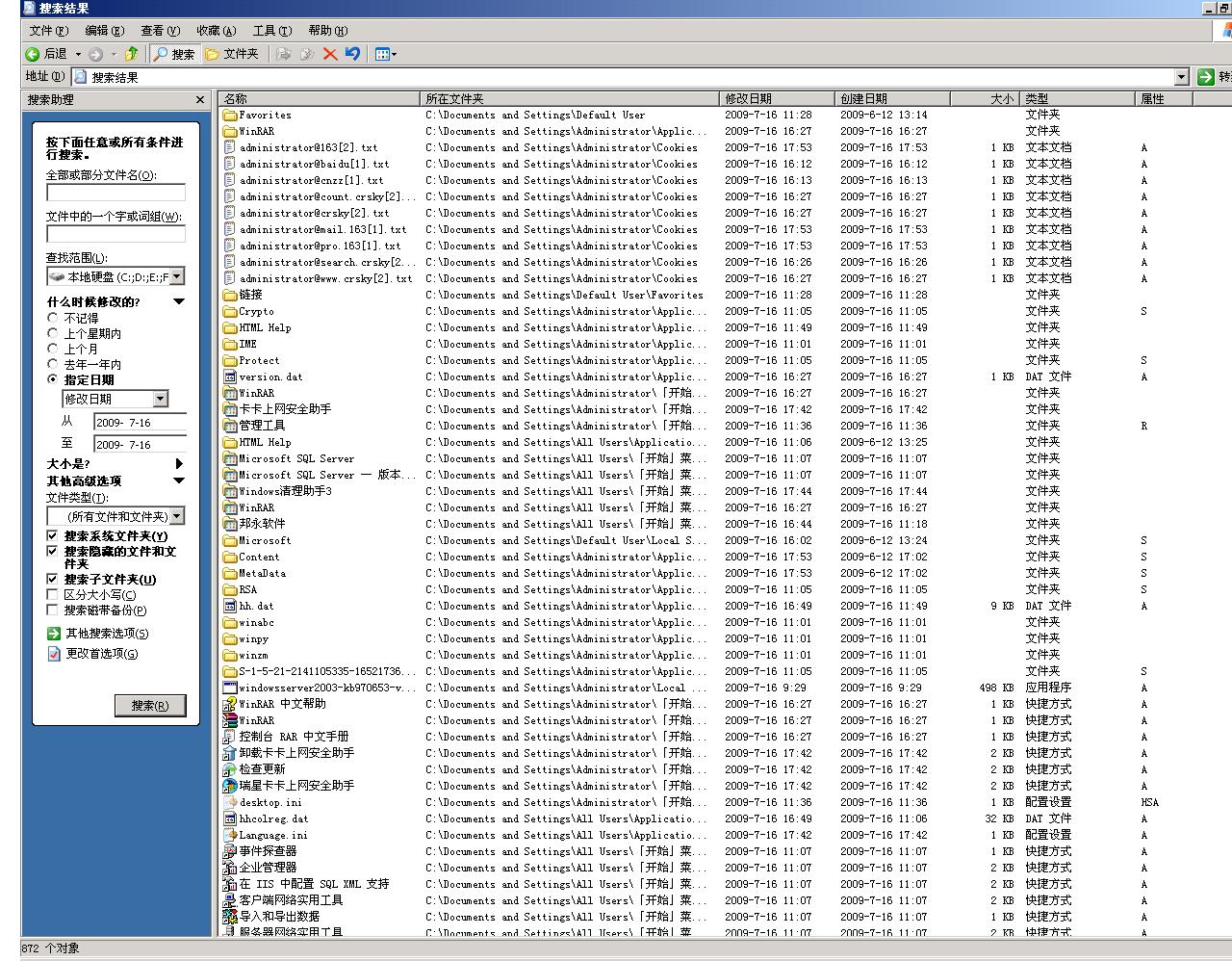Go up one folder level with the toolbar icon
Viewport: 1232px width, 961px height.
132,54
